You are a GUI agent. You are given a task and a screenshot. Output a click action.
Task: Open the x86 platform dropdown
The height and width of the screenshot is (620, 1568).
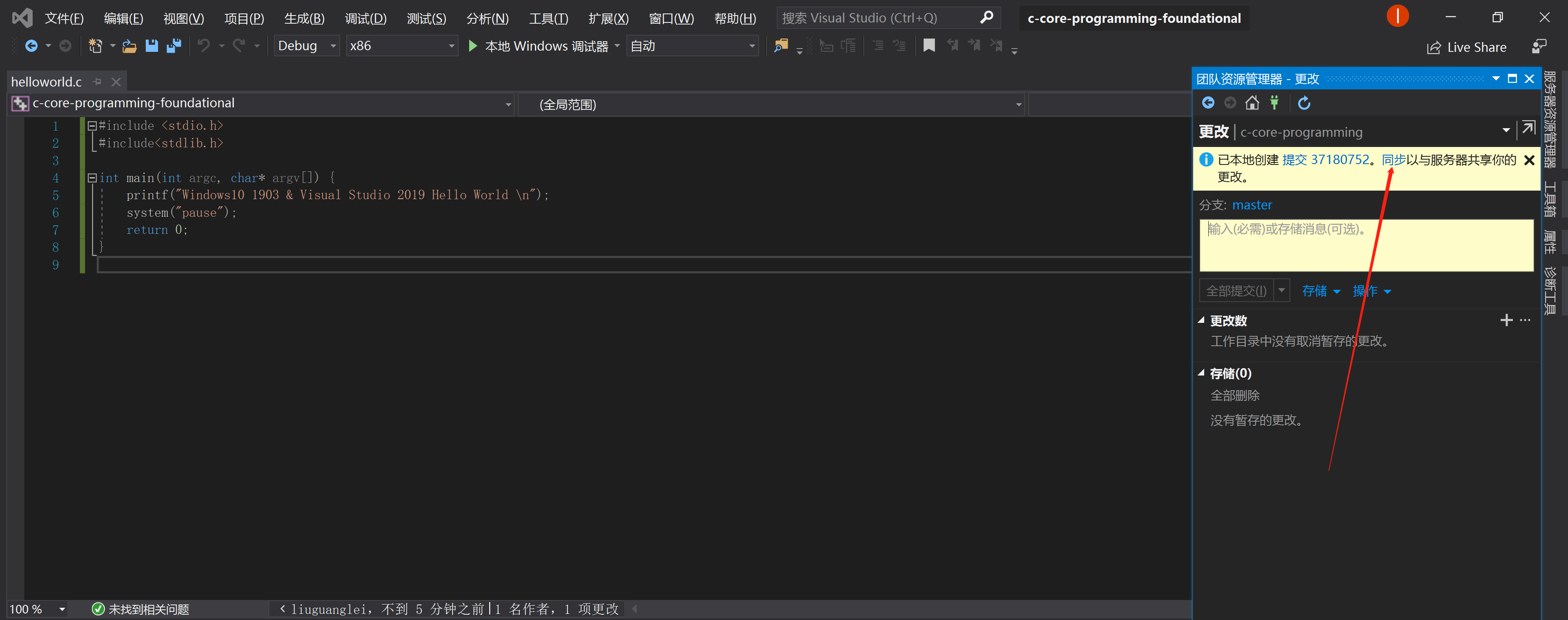[451, 46]
